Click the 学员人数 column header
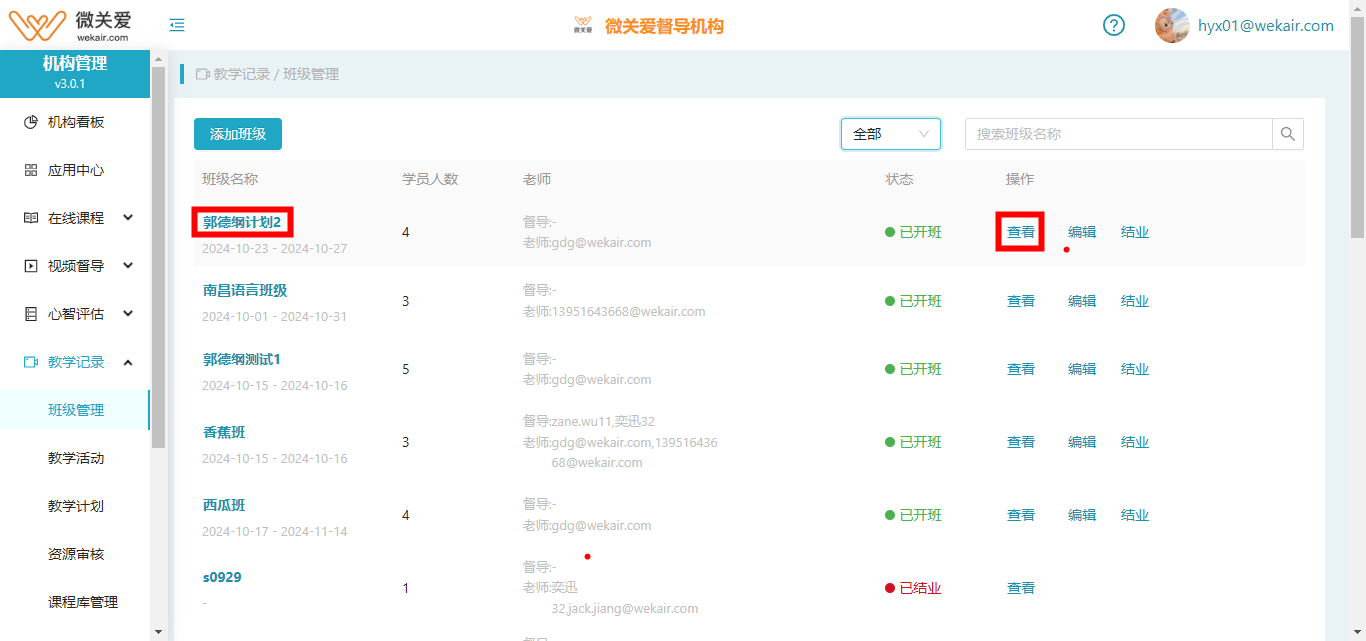1366x641 pixels. click(x=430, y=179)
